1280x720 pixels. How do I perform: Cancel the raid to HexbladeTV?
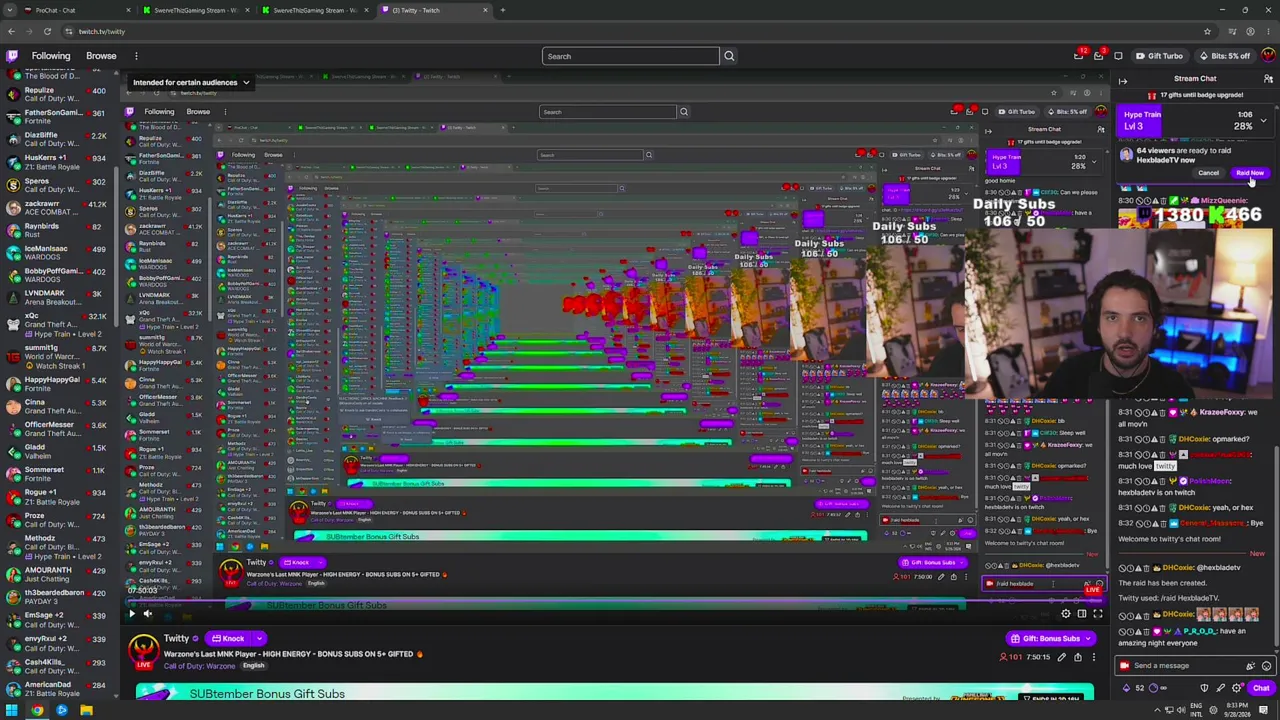click(1208, 173)
